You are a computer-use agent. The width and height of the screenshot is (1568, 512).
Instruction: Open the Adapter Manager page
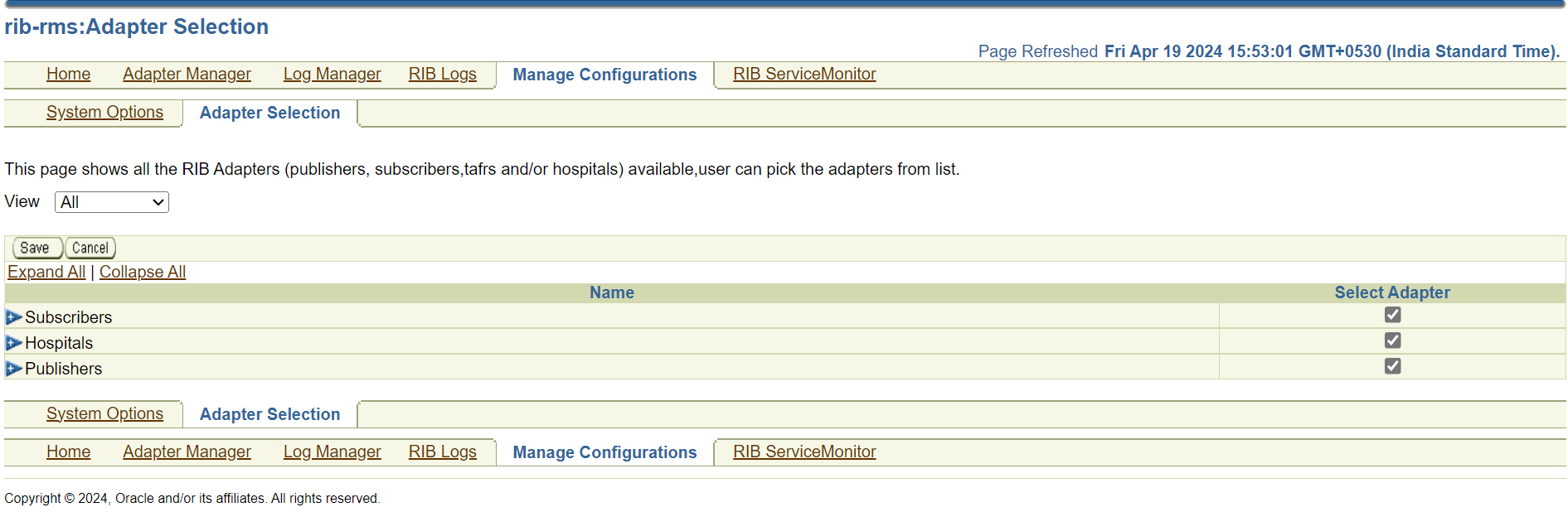[x=187, y=74]
